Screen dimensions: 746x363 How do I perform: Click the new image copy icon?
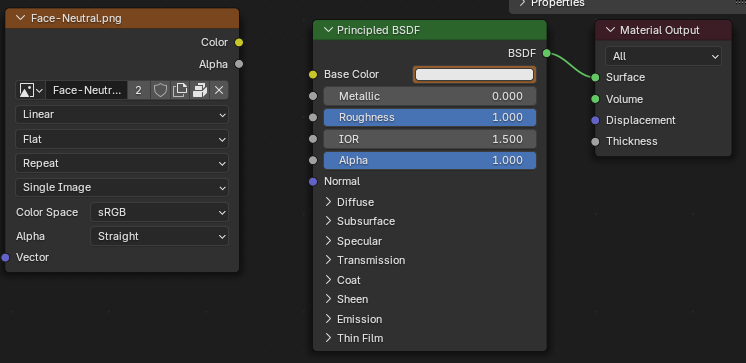tap(180, 90)
